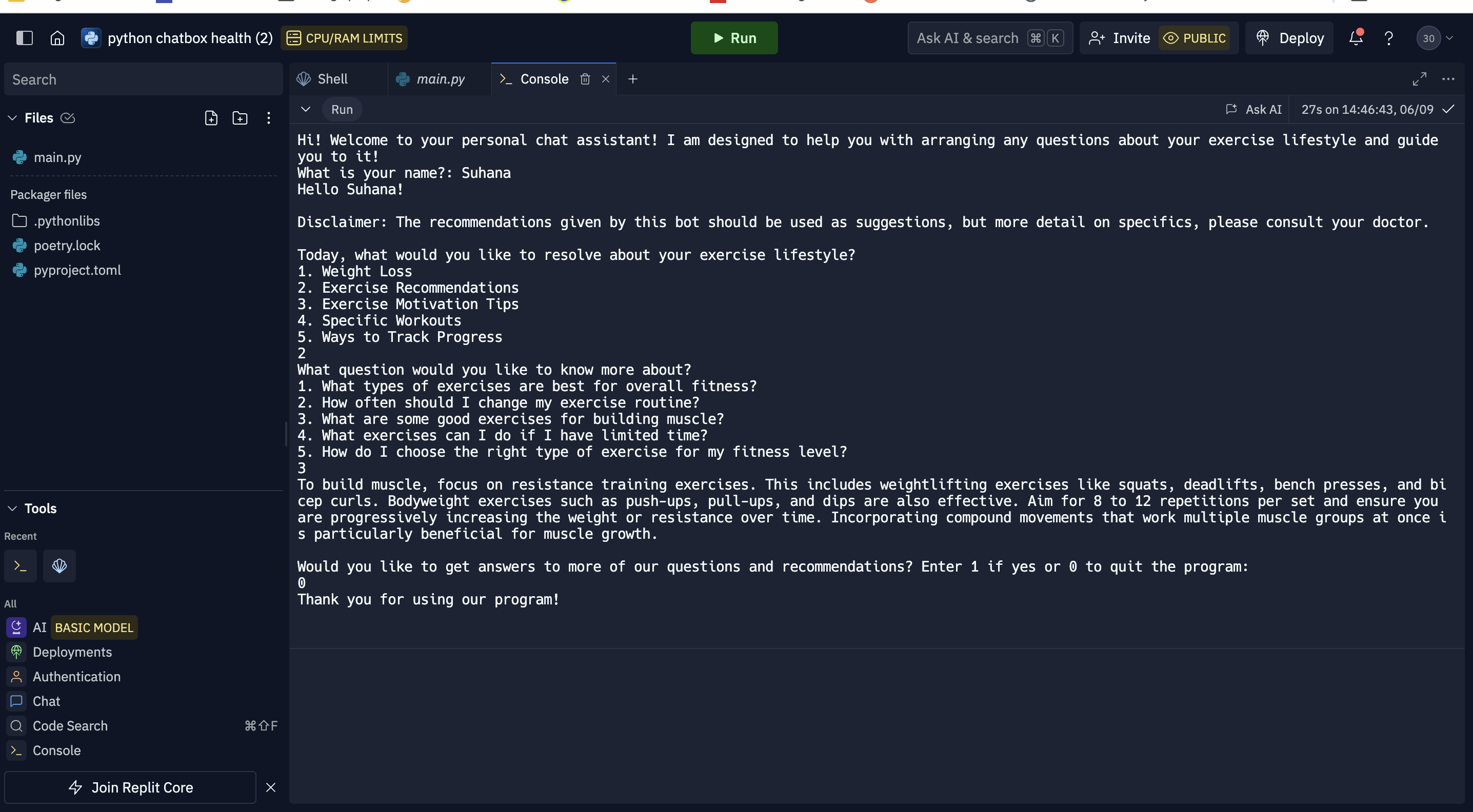The width and height of the screenshot is (1473, 812).
Task: Click Join Replit Core button
Action: pyautogui.click(x=130, y=787)
